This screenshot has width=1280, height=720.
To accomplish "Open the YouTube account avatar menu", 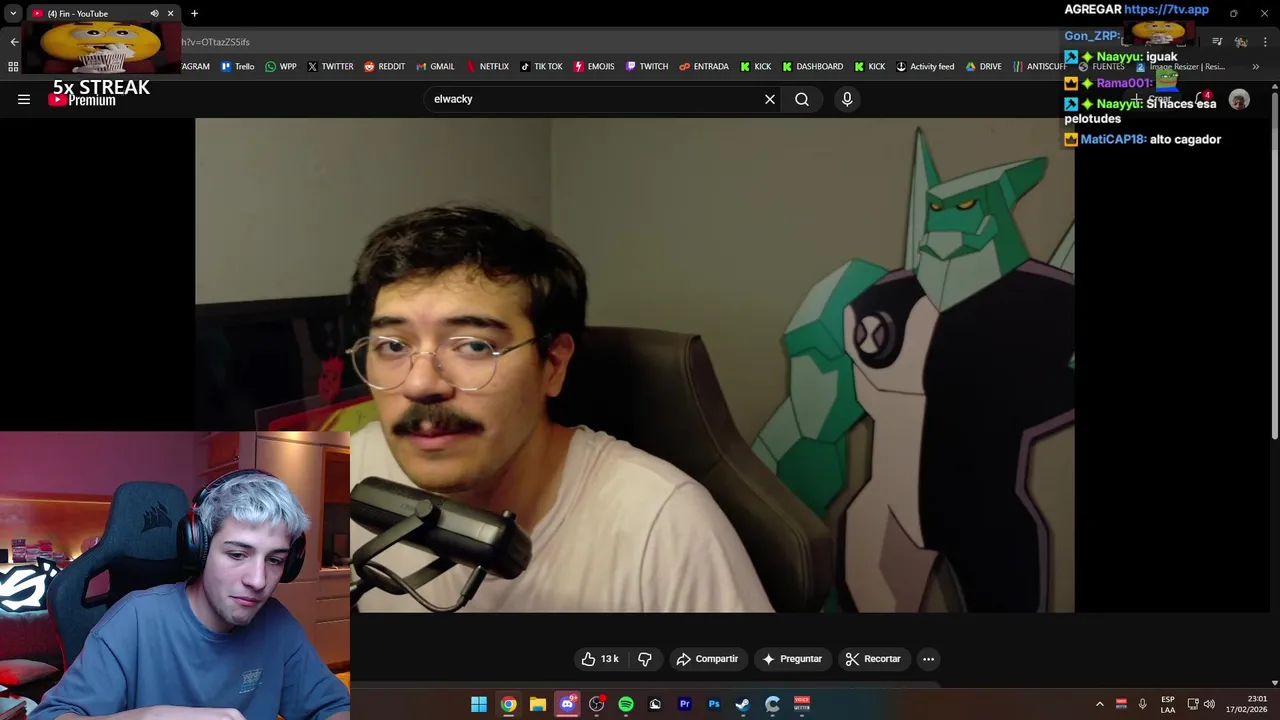I will coord(1239,99).
